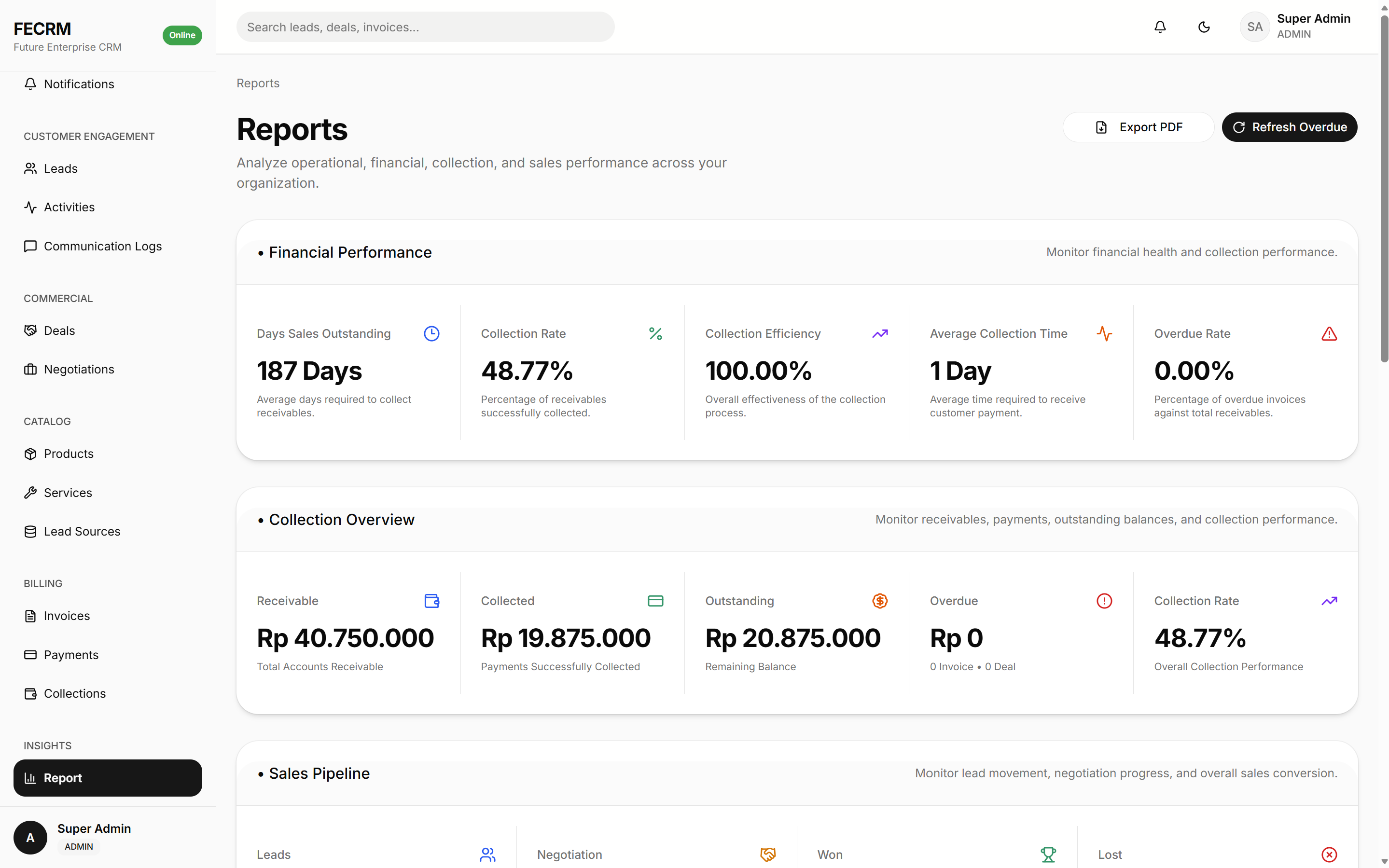This screenshot has height=868, width=1389.
Task: Click the Leads sidebar people icon
Action: (x=30, y=168)
